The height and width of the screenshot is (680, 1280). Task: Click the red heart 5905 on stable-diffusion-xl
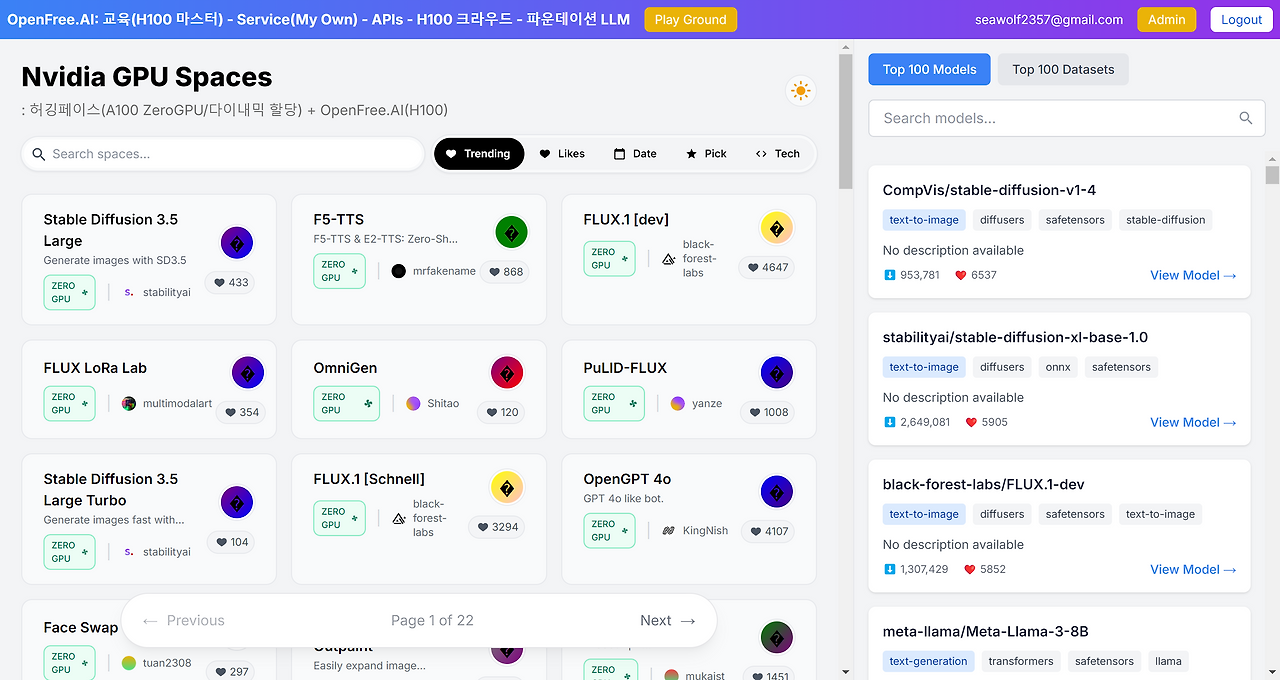coord(971,422)
